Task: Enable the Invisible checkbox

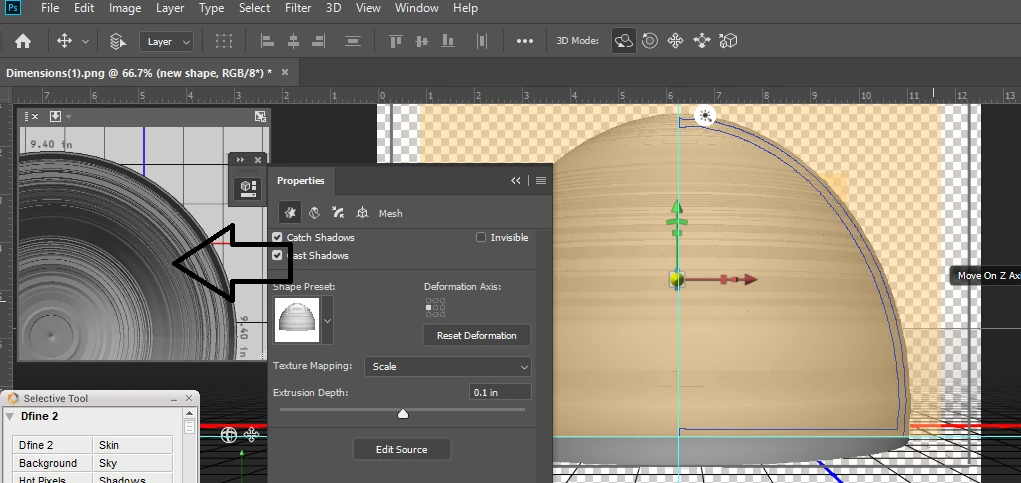Action: [x=481, y=238]
